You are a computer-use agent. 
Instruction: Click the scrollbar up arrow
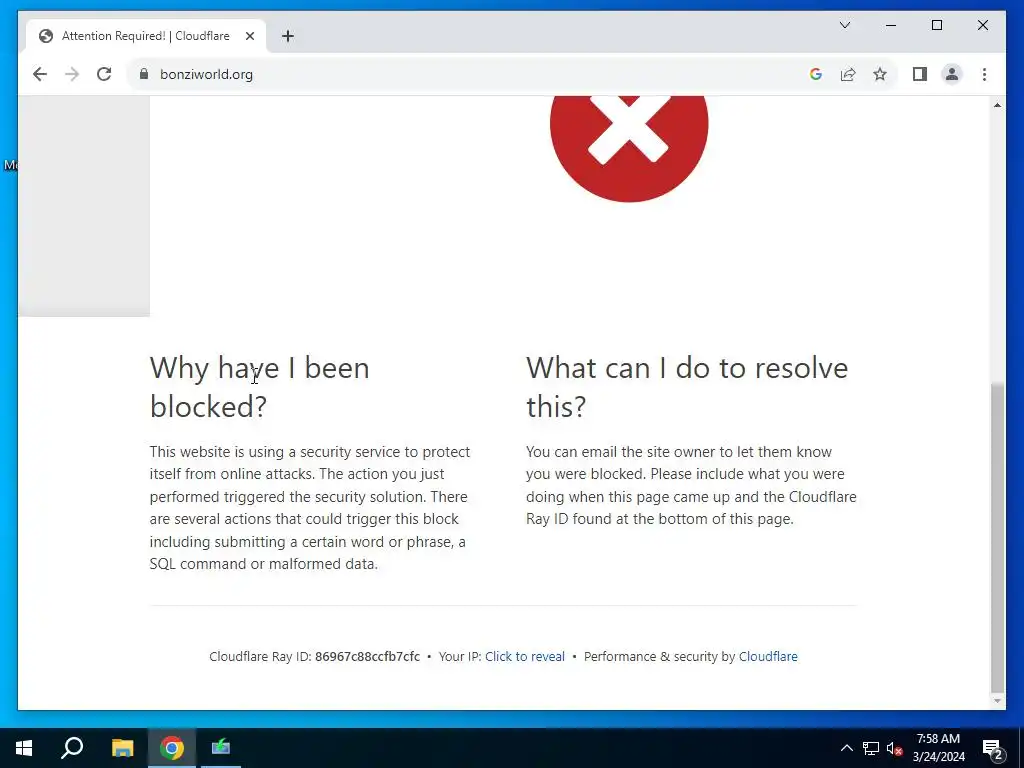pyautogui.click(x=997, y=105)
